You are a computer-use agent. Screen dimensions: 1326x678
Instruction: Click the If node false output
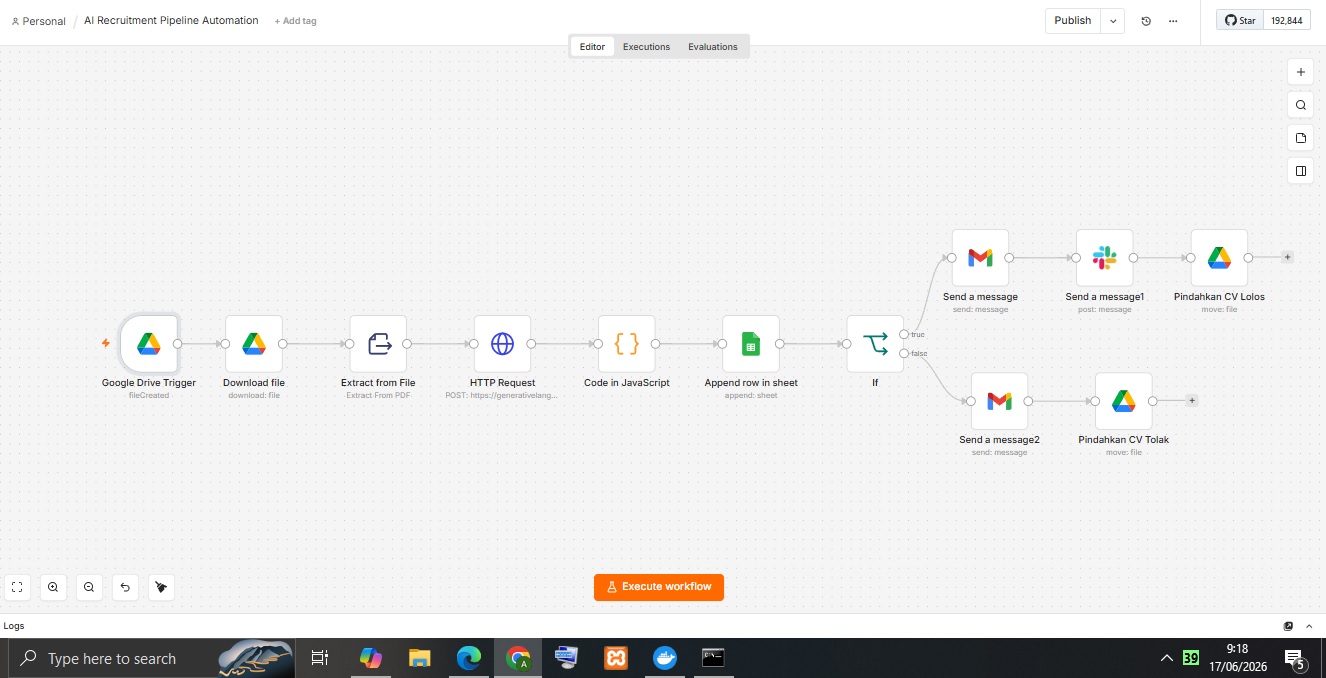[x=904, y=353]
